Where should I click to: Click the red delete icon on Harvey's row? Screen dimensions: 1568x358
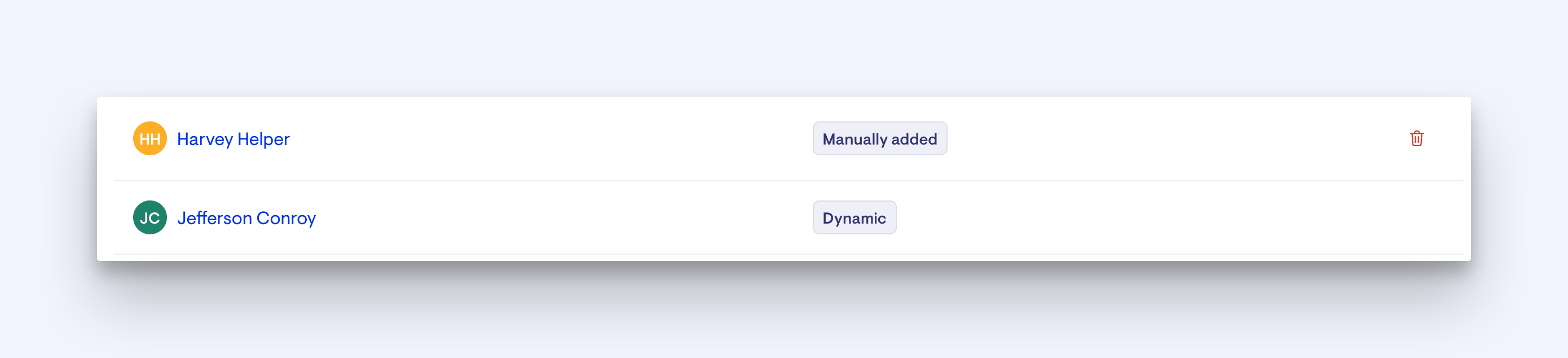pos(1416,138)
